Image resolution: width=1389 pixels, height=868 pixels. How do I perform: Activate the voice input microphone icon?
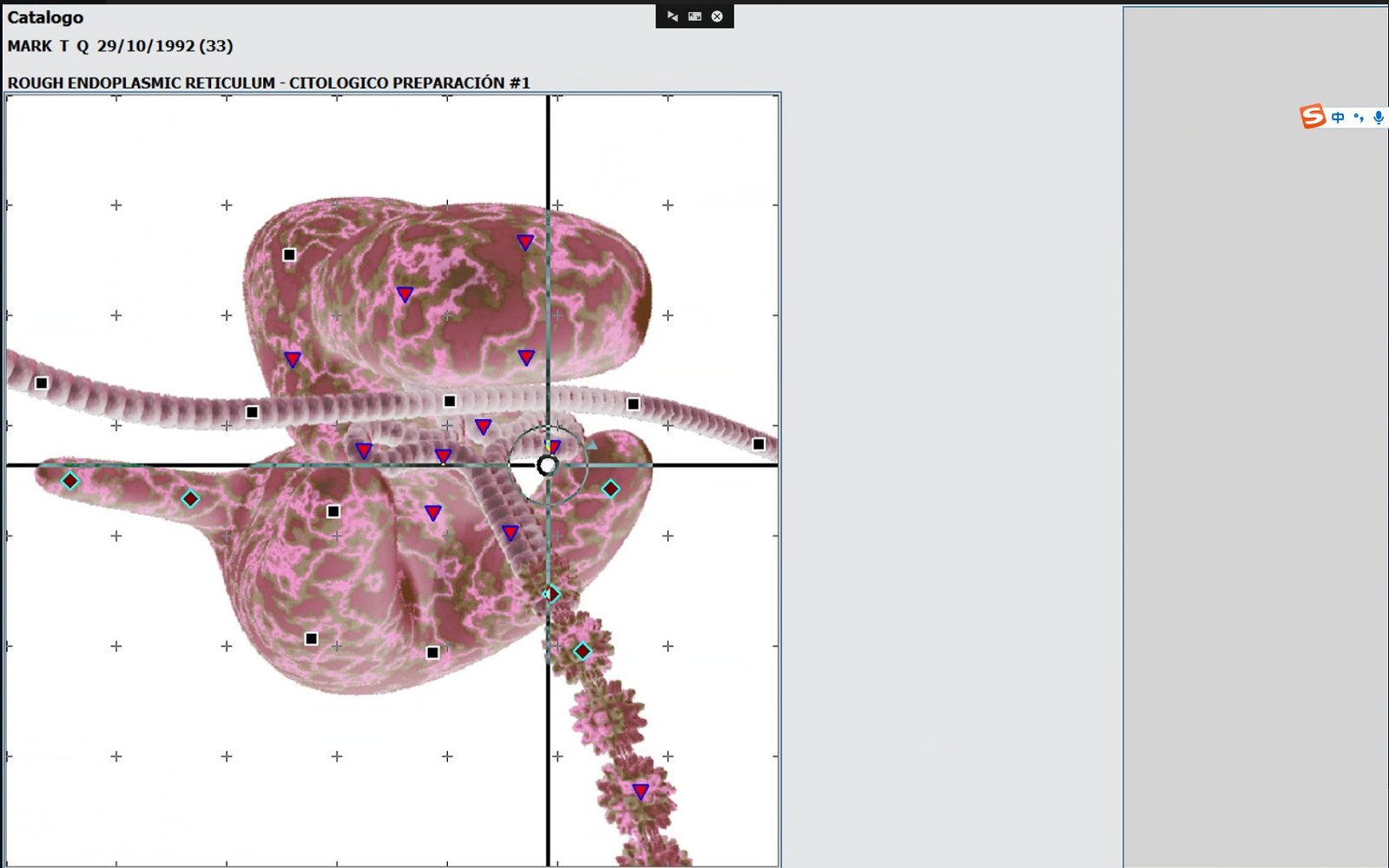tap(1379, 118)
